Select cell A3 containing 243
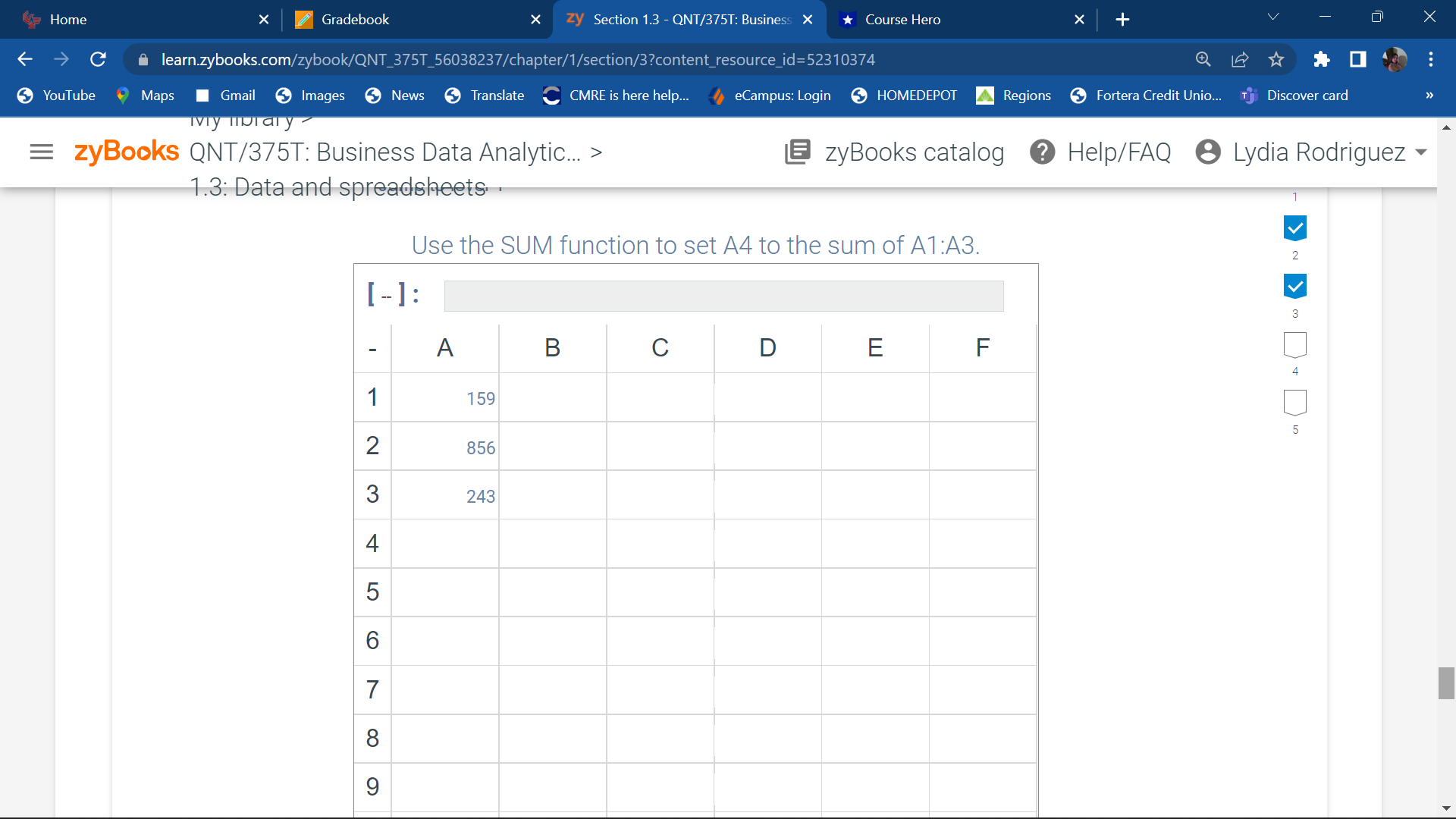This screenshot has height=819, width=1456. [445, 495]
